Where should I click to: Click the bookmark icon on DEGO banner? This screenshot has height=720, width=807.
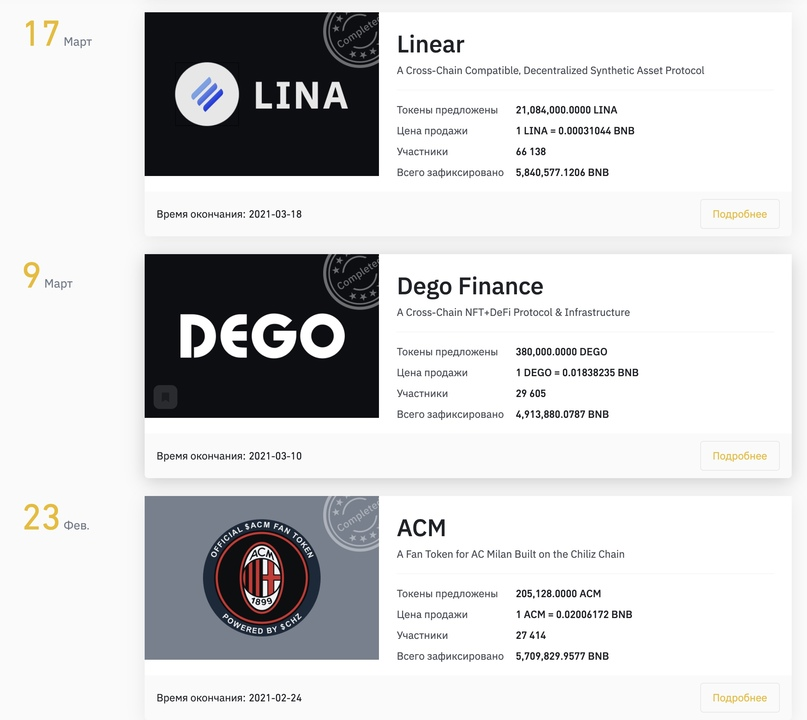(165, 397)
